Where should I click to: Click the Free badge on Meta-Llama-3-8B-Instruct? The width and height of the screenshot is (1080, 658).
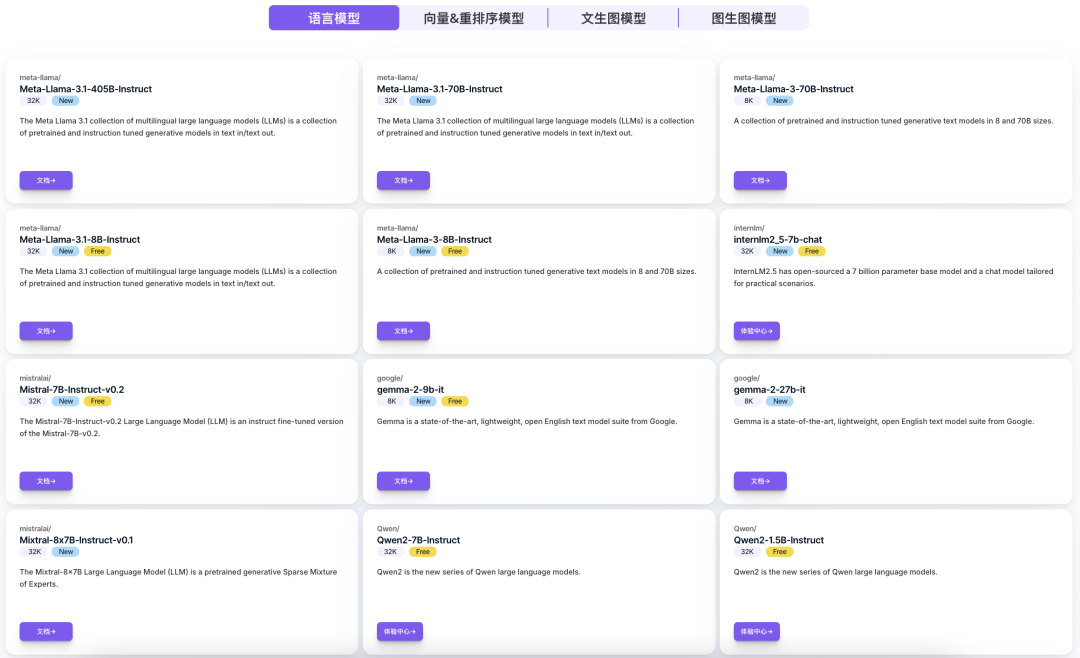coord(455,251)
